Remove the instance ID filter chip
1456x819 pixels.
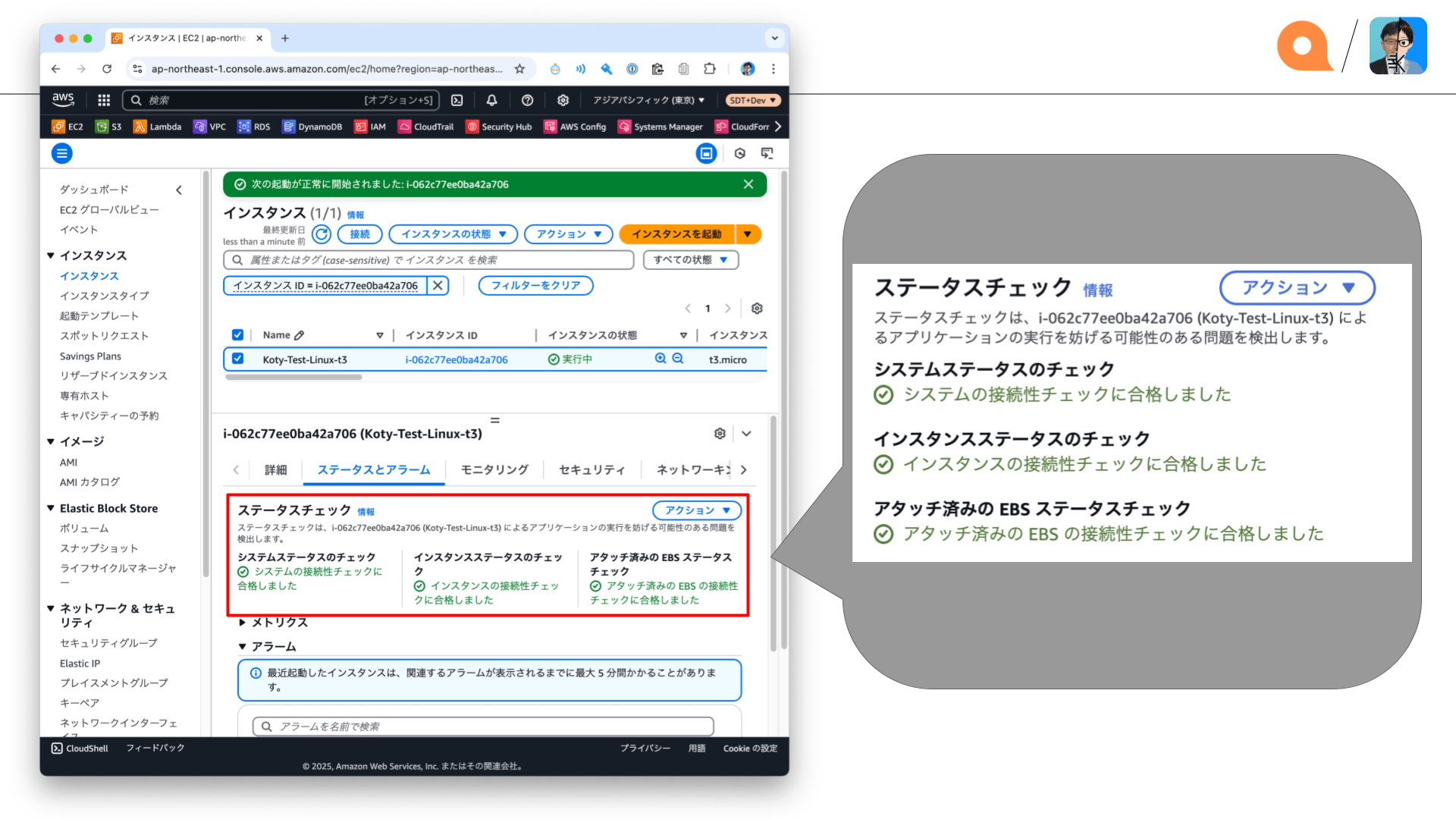(x=438, y=285)
